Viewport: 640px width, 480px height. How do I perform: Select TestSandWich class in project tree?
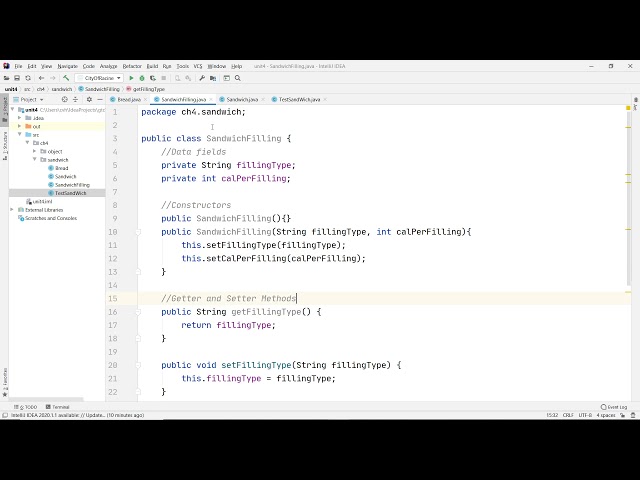(67, 193)
